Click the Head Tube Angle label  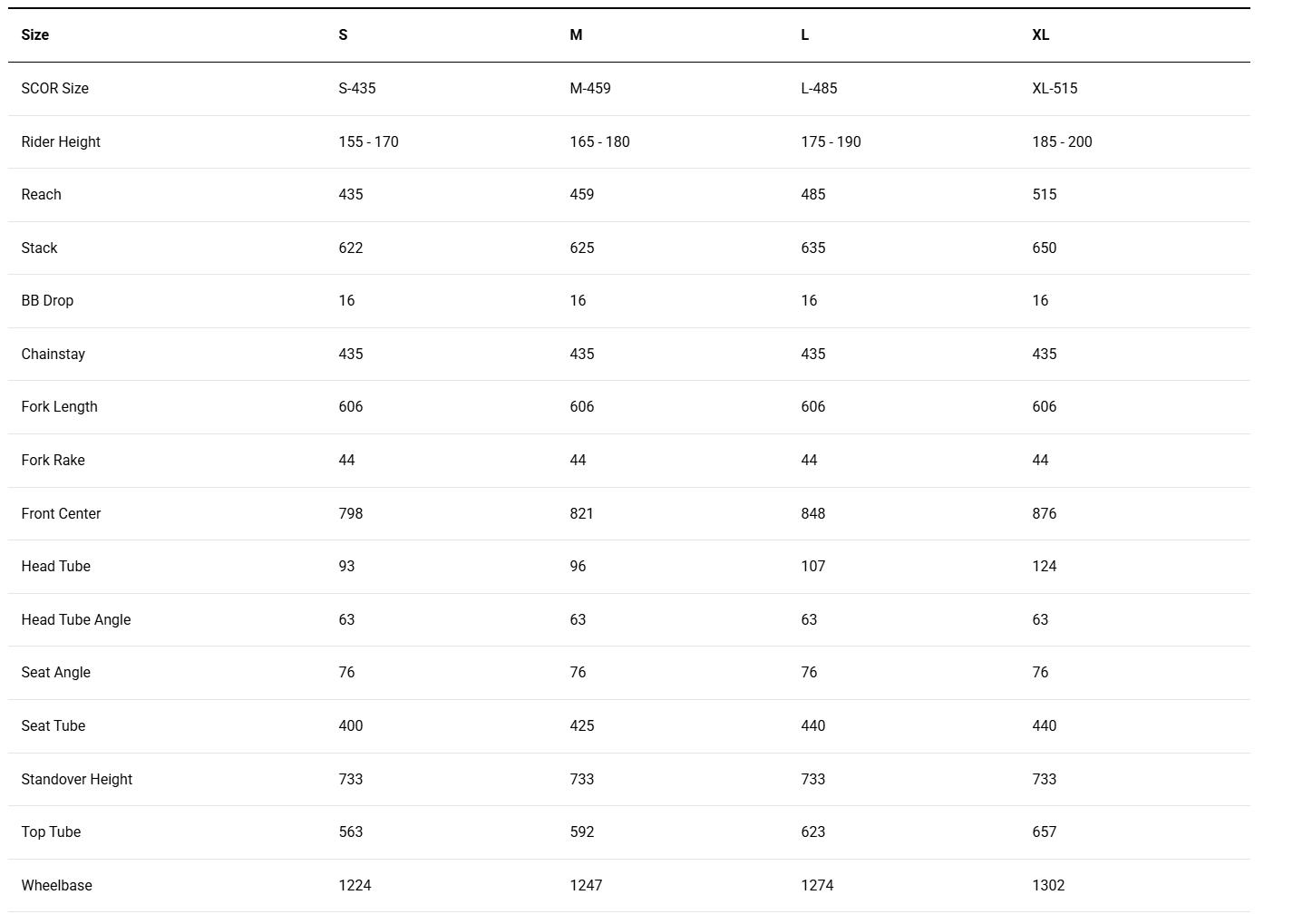(76, 620)
